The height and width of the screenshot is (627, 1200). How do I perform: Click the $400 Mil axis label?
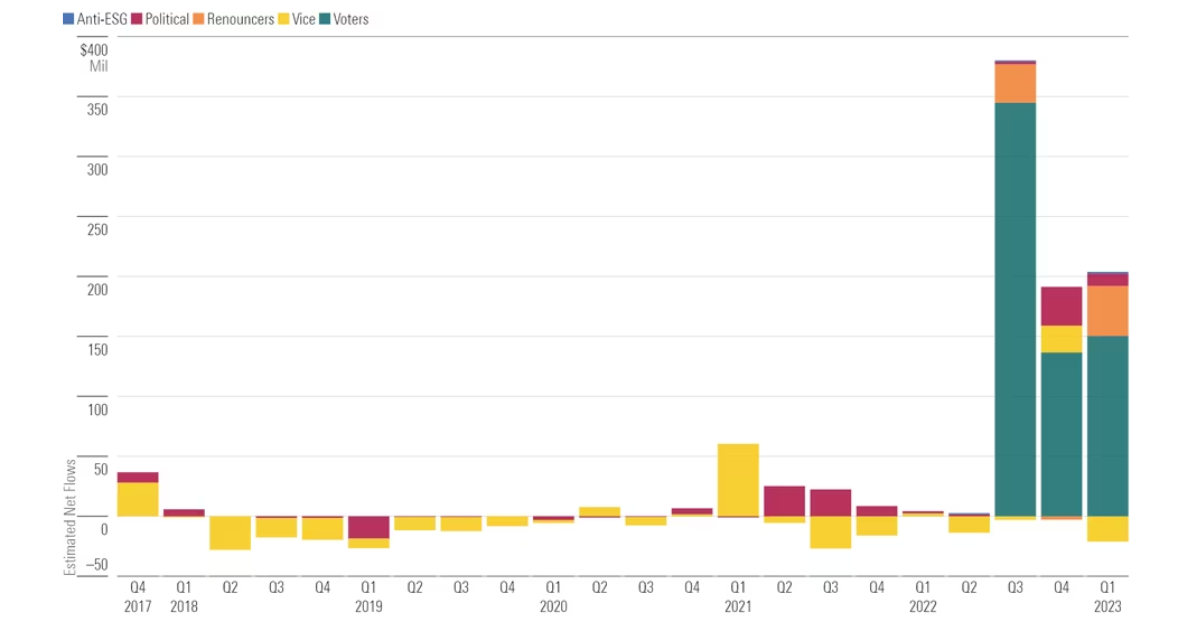(x=93, y=58)
